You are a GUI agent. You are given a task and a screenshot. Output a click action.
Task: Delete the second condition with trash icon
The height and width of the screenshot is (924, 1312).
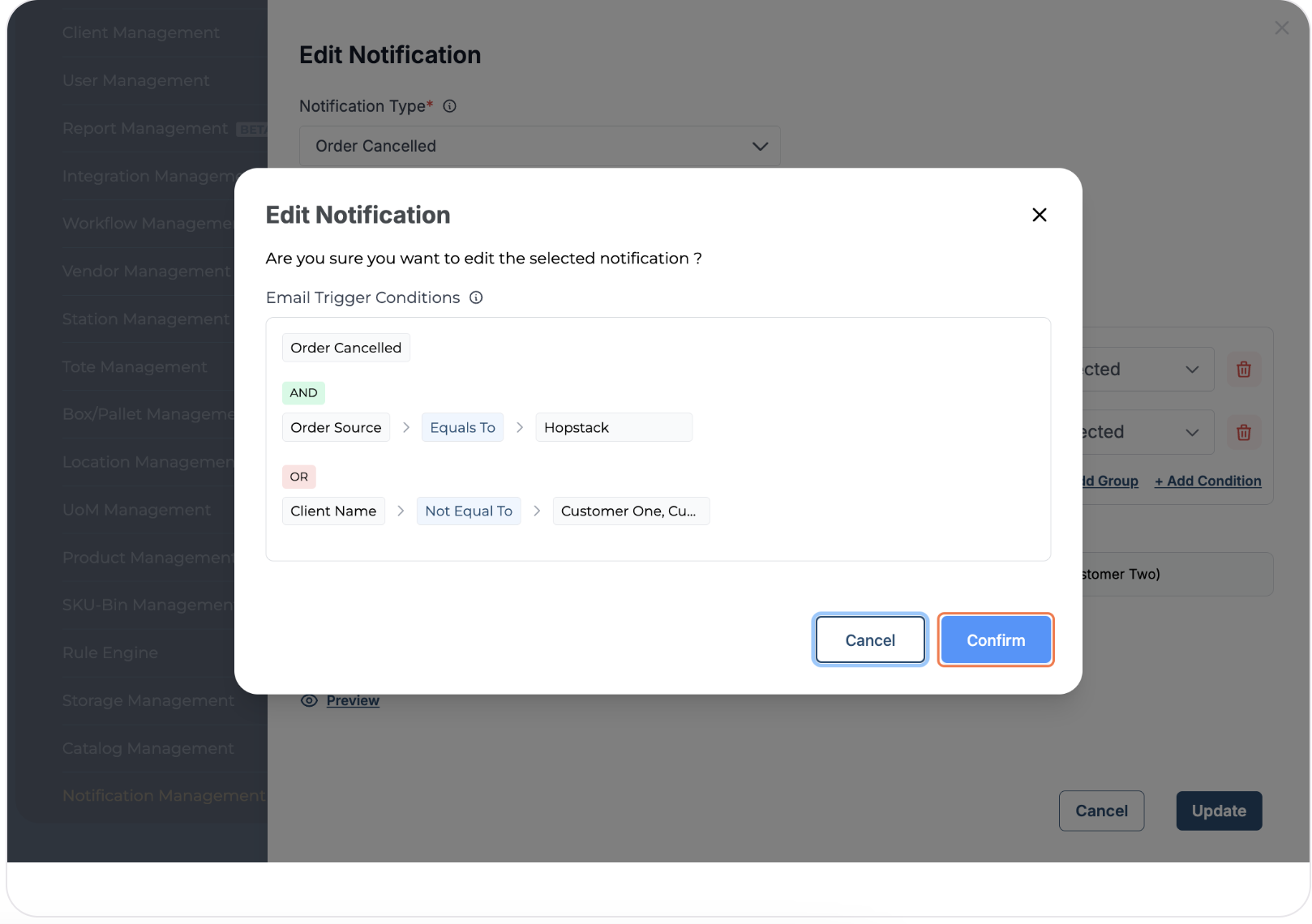1243,433
